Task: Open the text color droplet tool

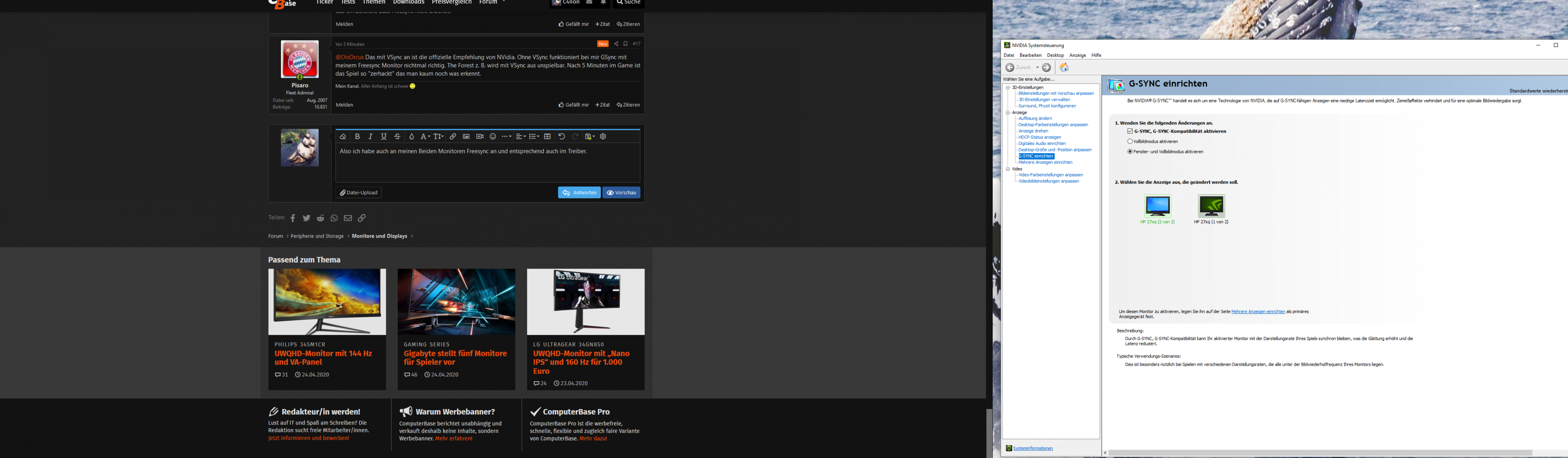Action: point(412,137)
